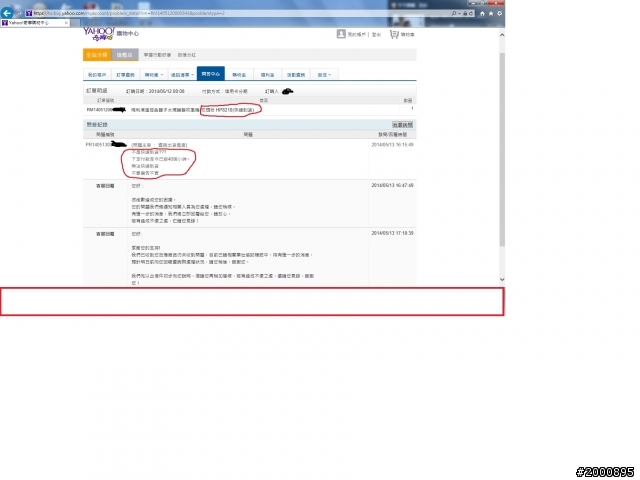Open the second tab after Q&A center

click(x=267, y=75)
